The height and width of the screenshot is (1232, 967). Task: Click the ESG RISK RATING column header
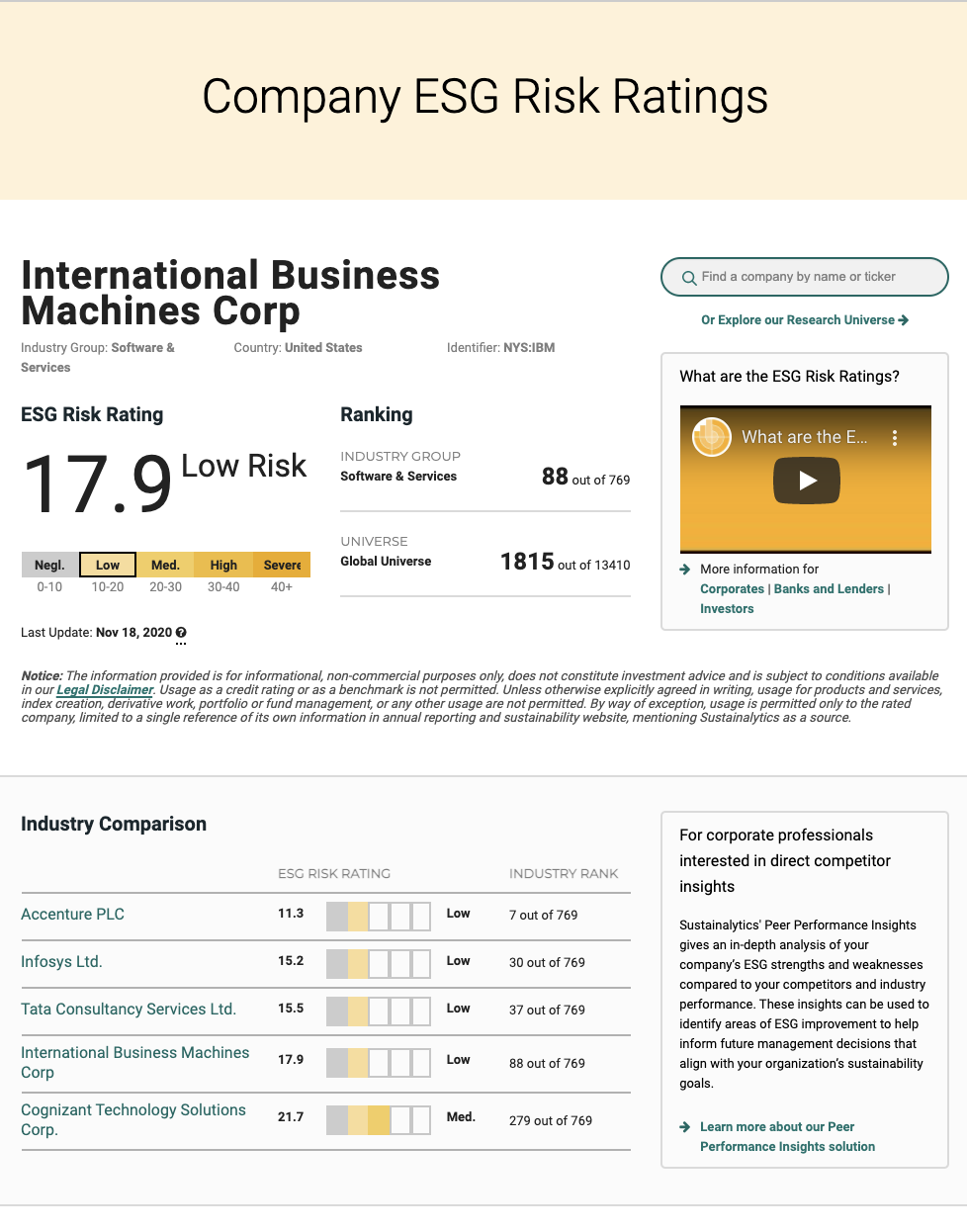pos(334,874)
